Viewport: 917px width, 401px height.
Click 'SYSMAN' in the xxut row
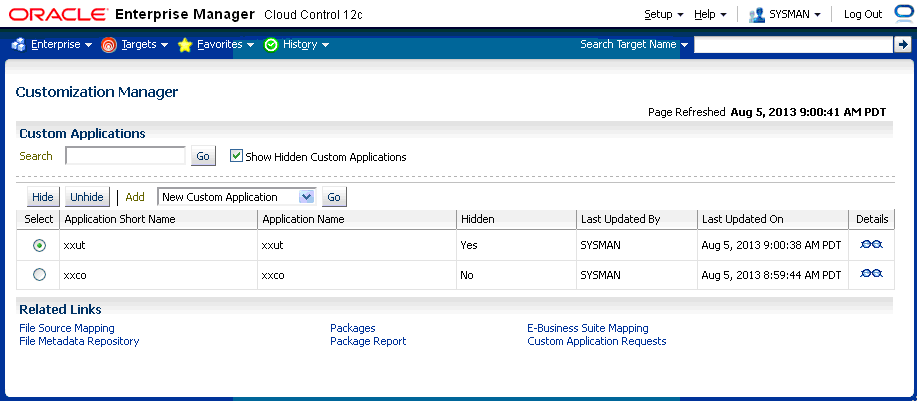pos(601,246)
